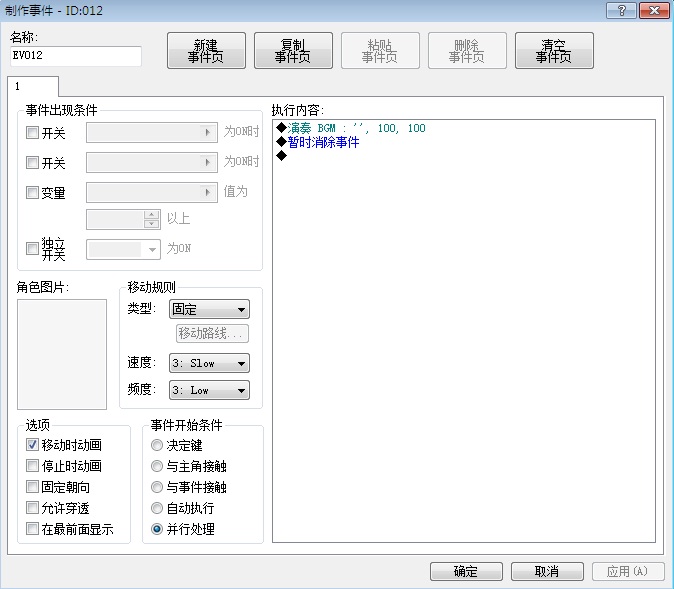Select the 与主角接触 start condition
The width and height of the screenshot is (674, 589).
point(157,466)
